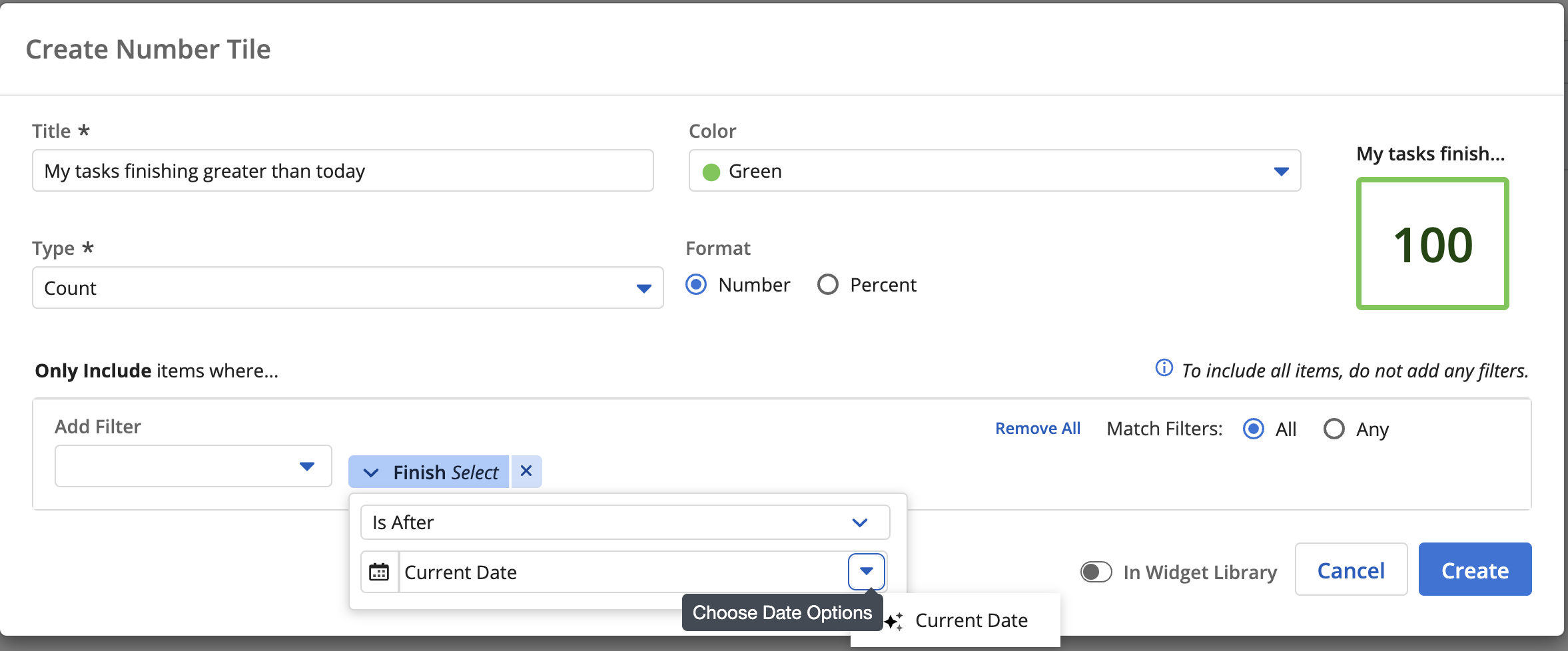The height and width of the screenshot is (651, 1568).
Task: Click the green dot in Color field
Action: (x=711, y=172)
